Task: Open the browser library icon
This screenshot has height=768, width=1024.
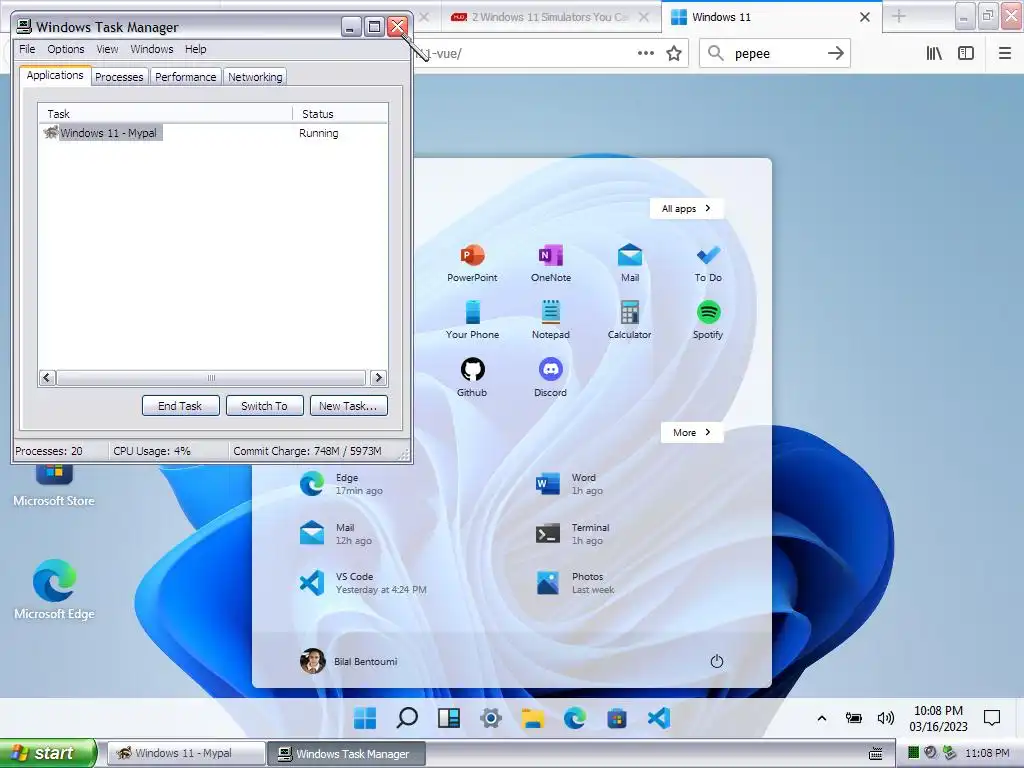Action: (934, 53)
